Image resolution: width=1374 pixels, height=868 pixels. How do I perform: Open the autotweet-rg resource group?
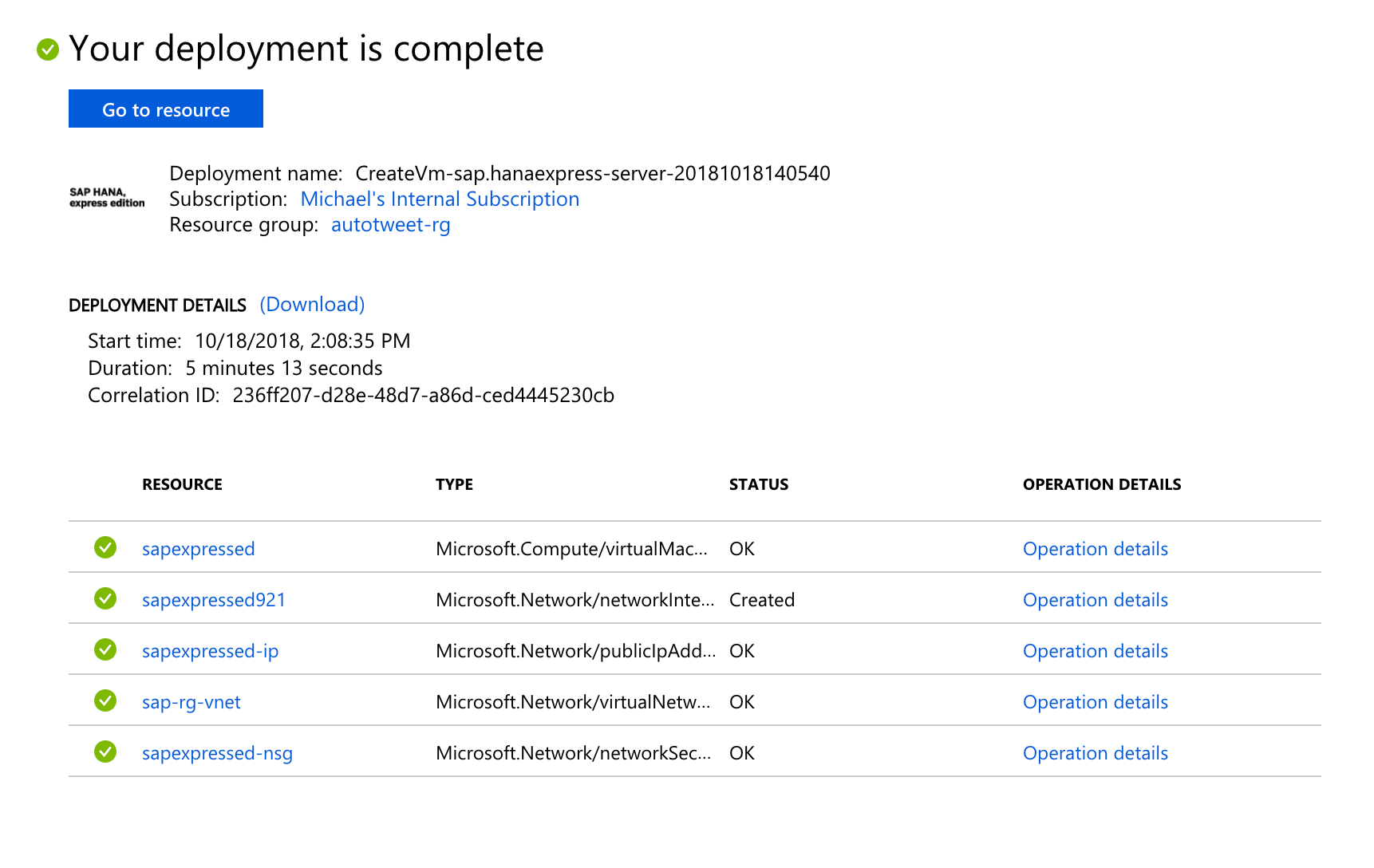[x=390, y=225]
